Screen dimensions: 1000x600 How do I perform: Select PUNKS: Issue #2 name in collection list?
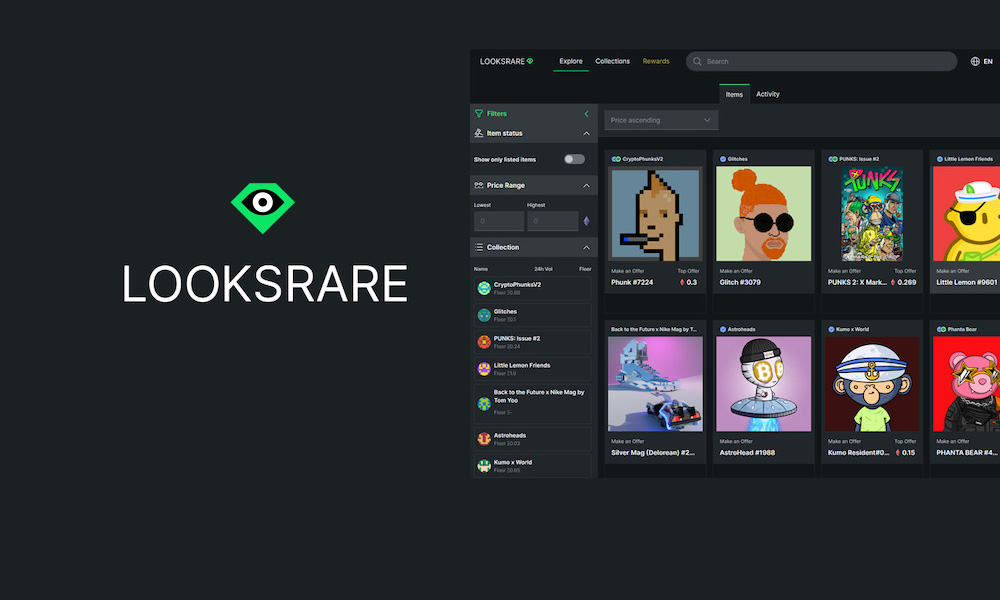pos(517,338)
